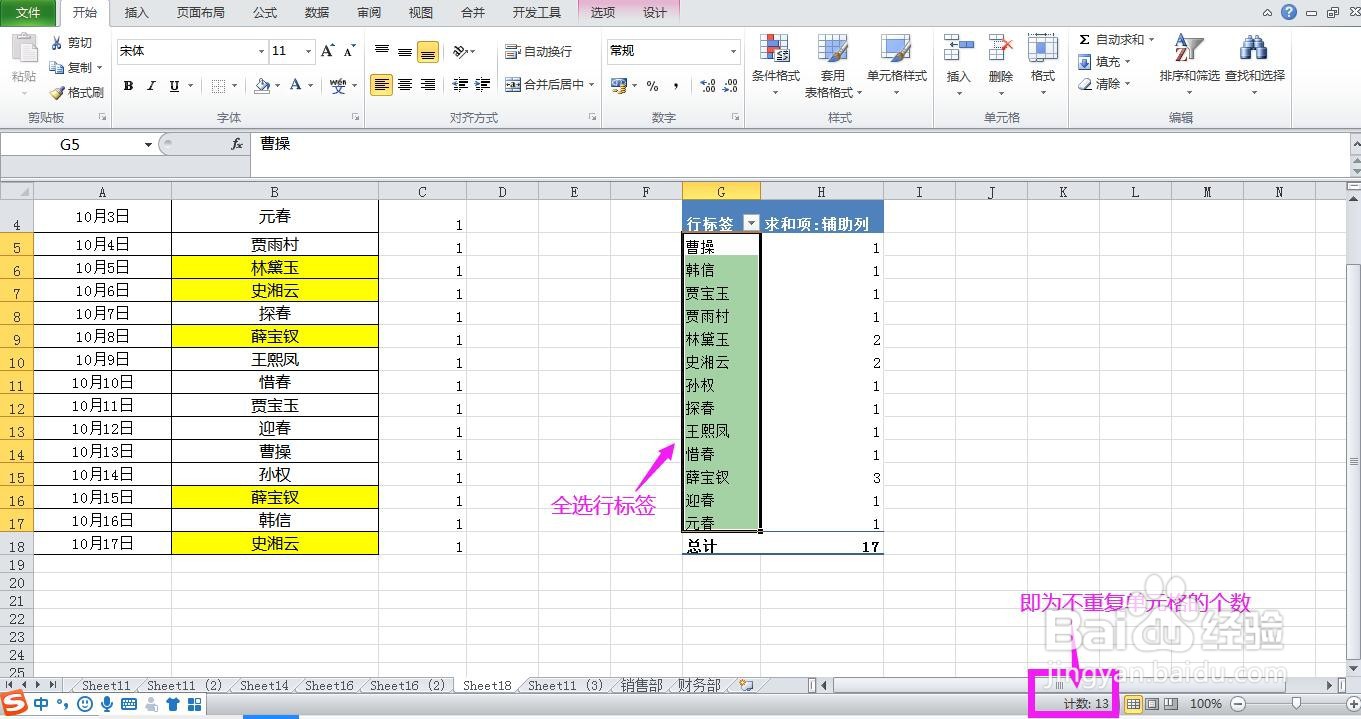Open Cell Styles (单元格样式) gallery
This screenshot has width=1361, height=719.
(x=896, y=65)
